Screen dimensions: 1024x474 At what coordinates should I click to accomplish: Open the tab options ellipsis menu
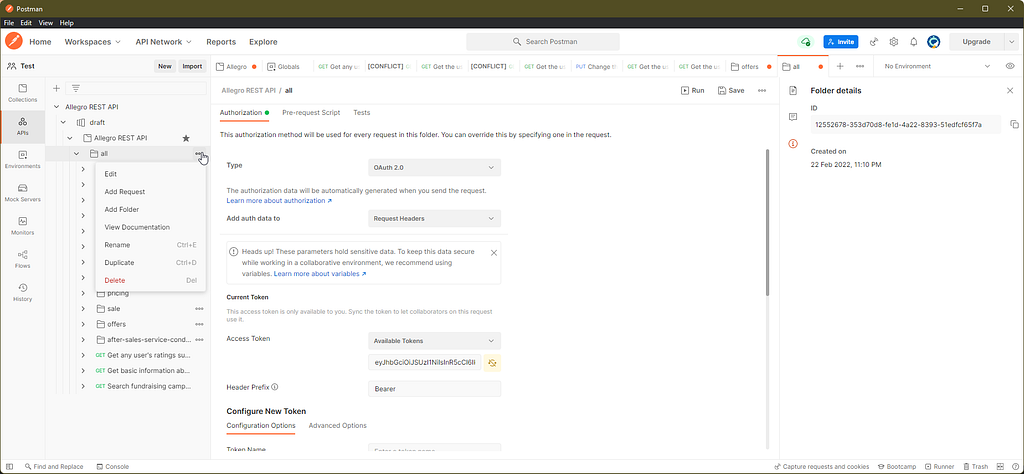point(860,67)
